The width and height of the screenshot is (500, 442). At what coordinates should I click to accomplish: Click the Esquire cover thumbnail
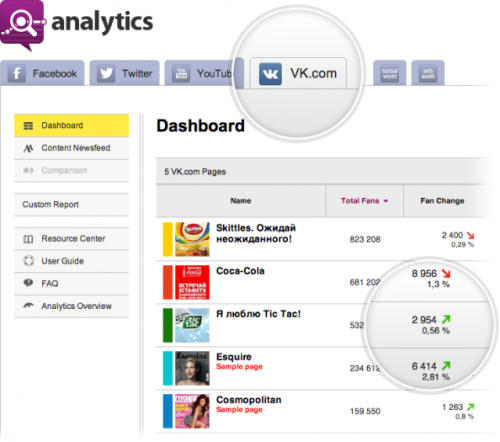192,368
